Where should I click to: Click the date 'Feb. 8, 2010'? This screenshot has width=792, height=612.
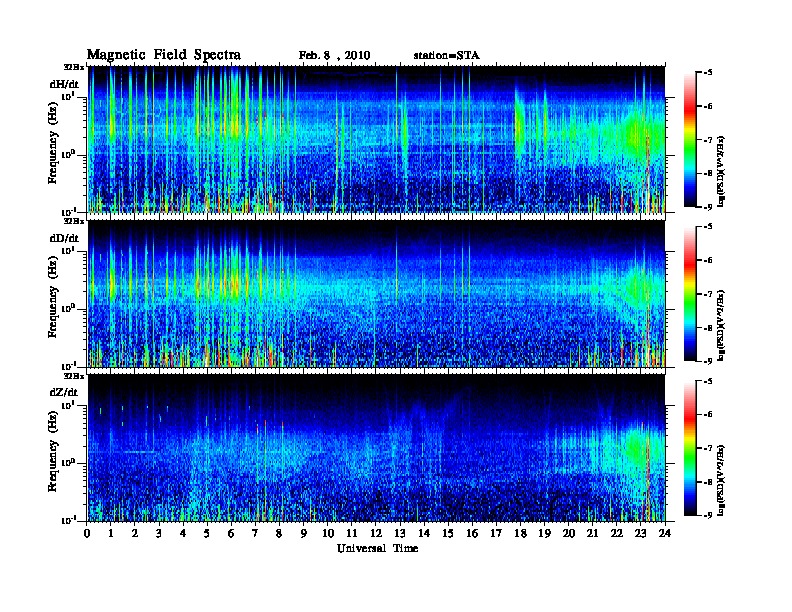pyautogui.click(x=334, y=56)
